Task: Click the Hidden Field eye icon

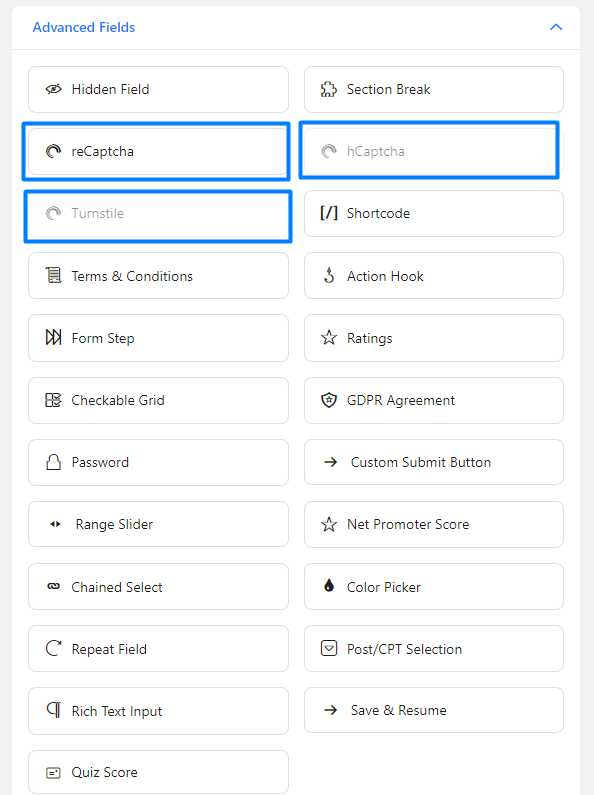Action: (53, 89)
